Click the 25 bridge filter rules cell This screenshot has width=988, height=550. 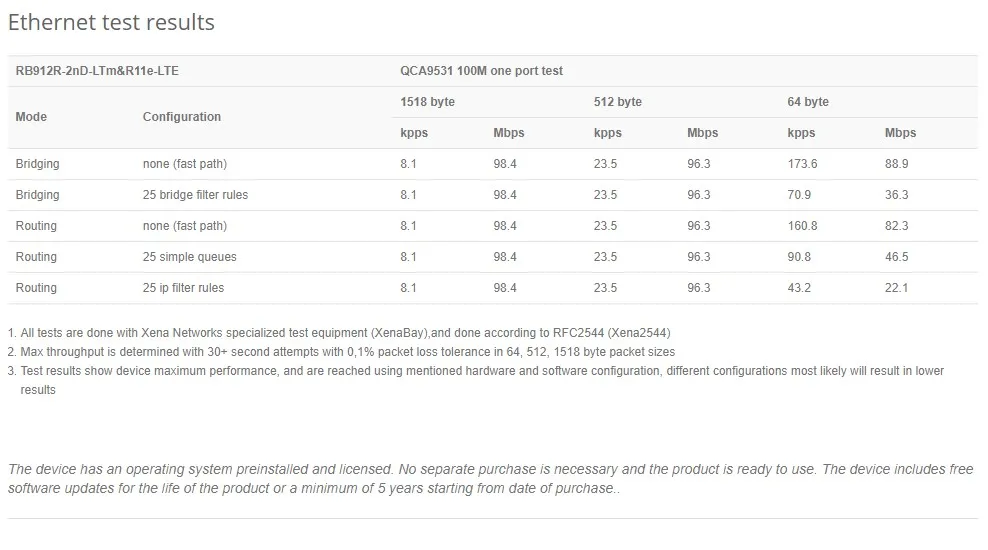pos(195,195)
